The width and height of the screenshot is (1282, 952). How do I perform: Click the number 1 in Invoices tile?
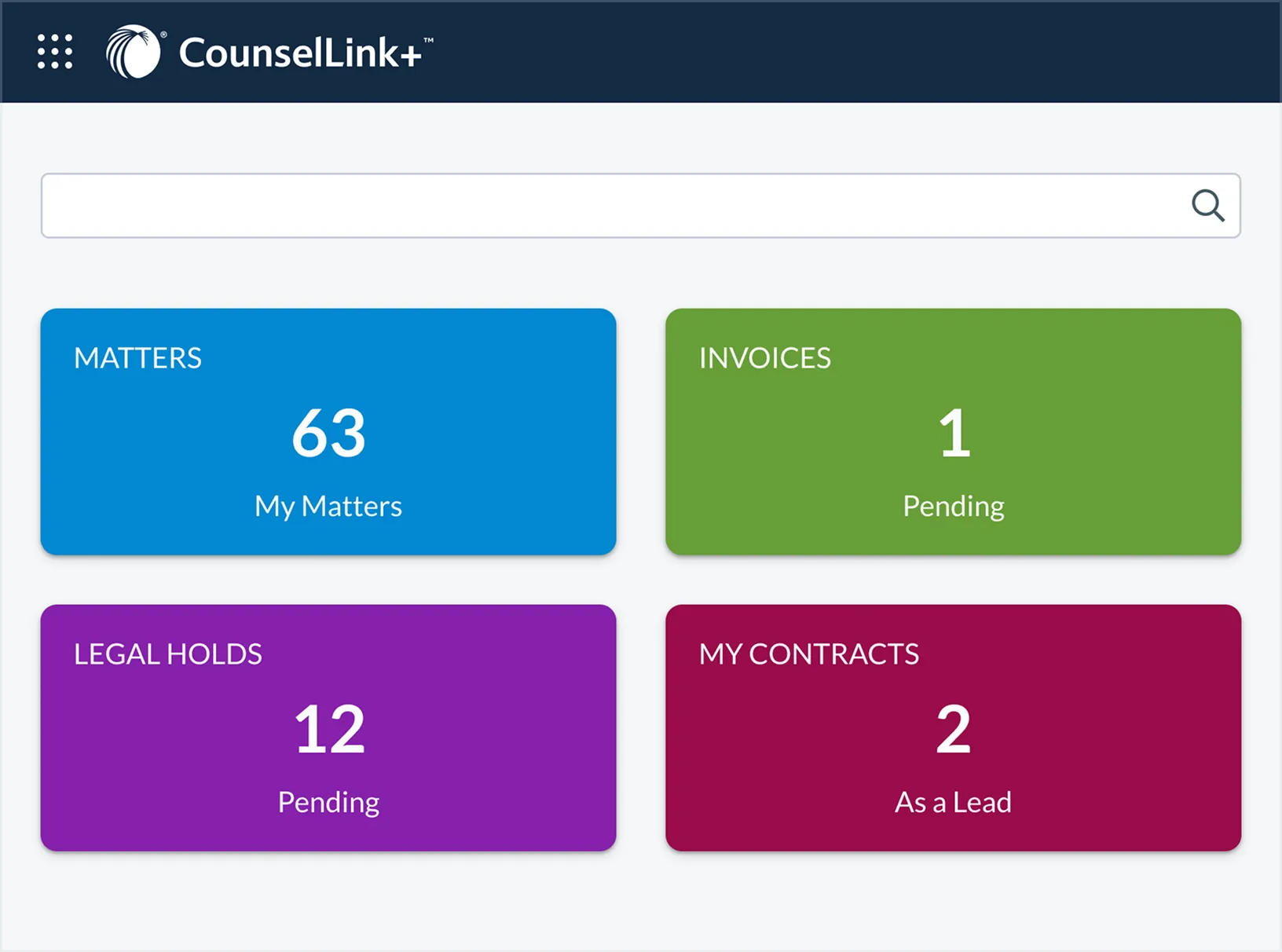click(x=954, y=433)
